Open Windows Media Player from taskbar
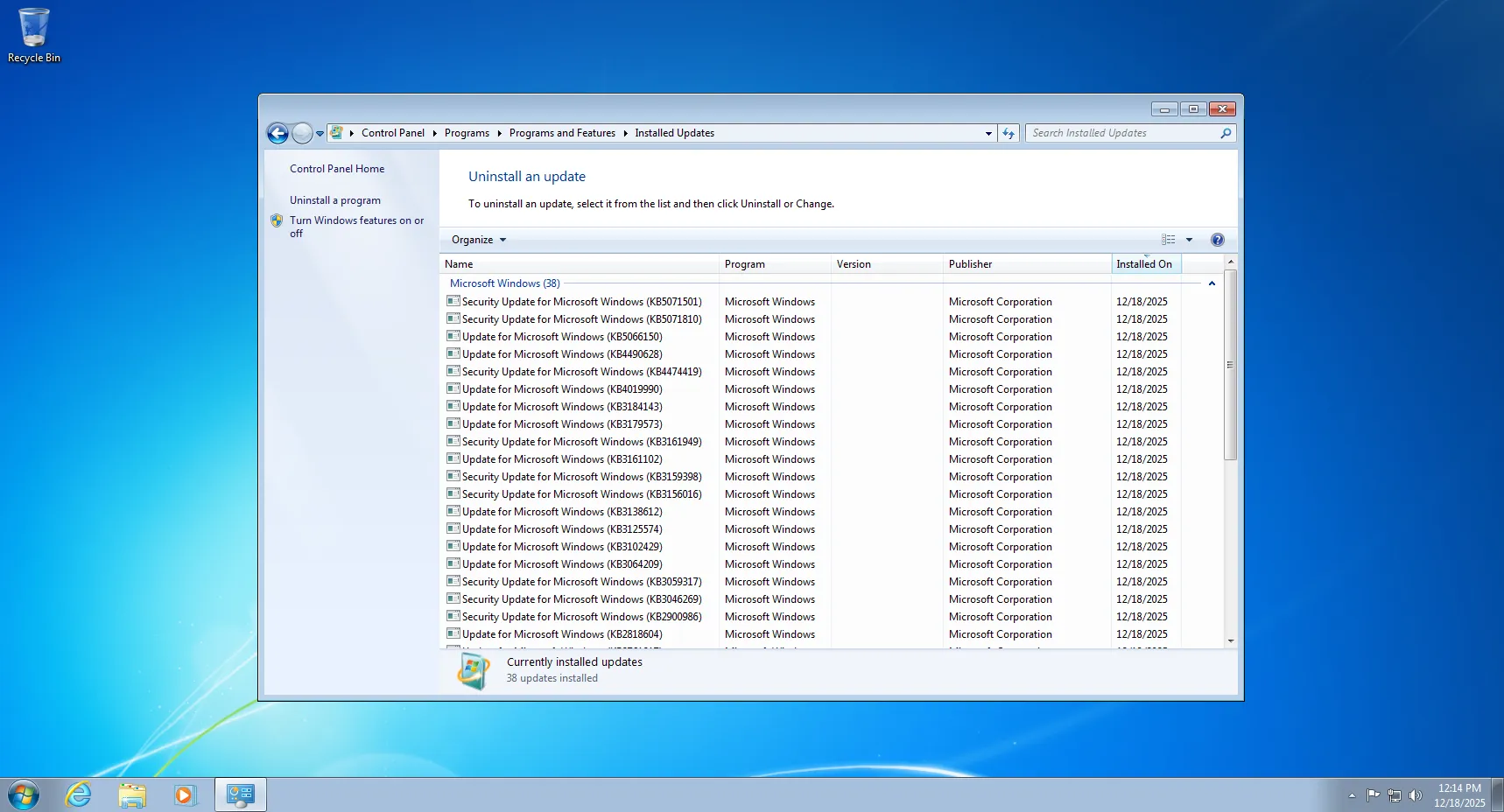 (185, 795)
